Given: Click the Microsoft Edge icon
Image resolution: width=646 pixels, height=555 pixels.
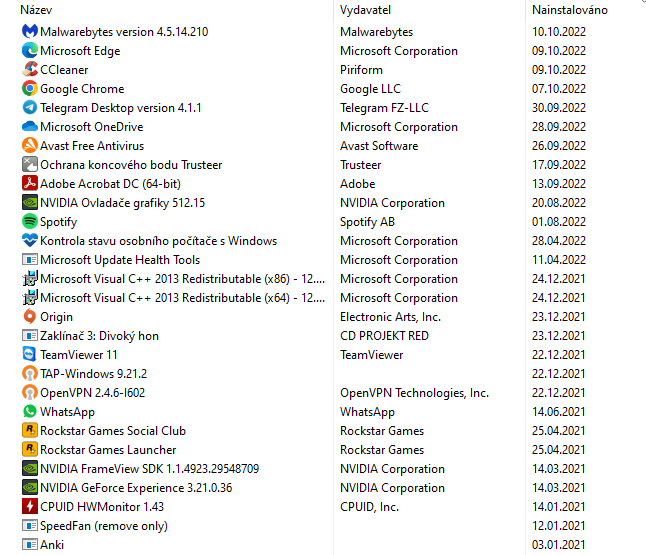Looking at the screenshot, I should click(x=30, y=51).
